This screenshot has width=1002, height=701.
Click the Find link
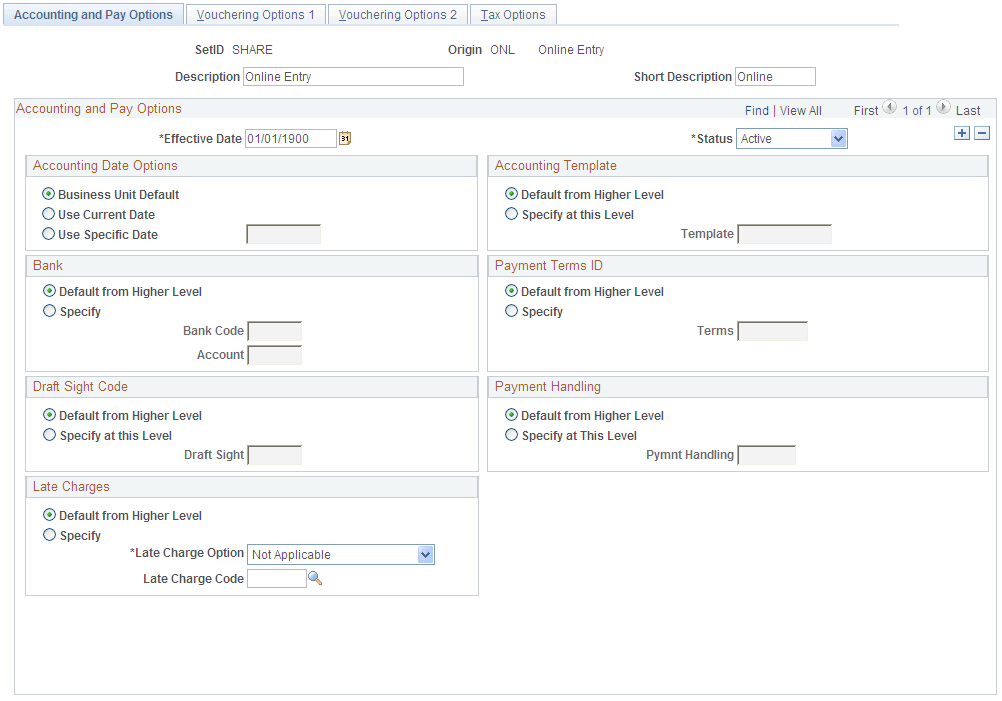757,110
